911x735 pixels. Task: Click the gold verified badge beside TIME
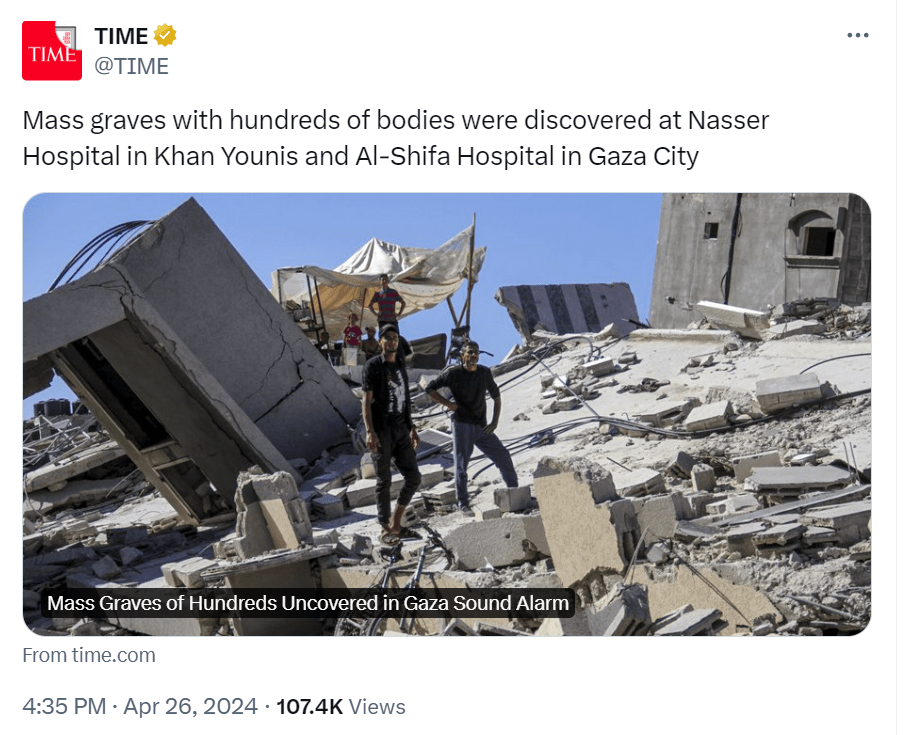(165, 35)
